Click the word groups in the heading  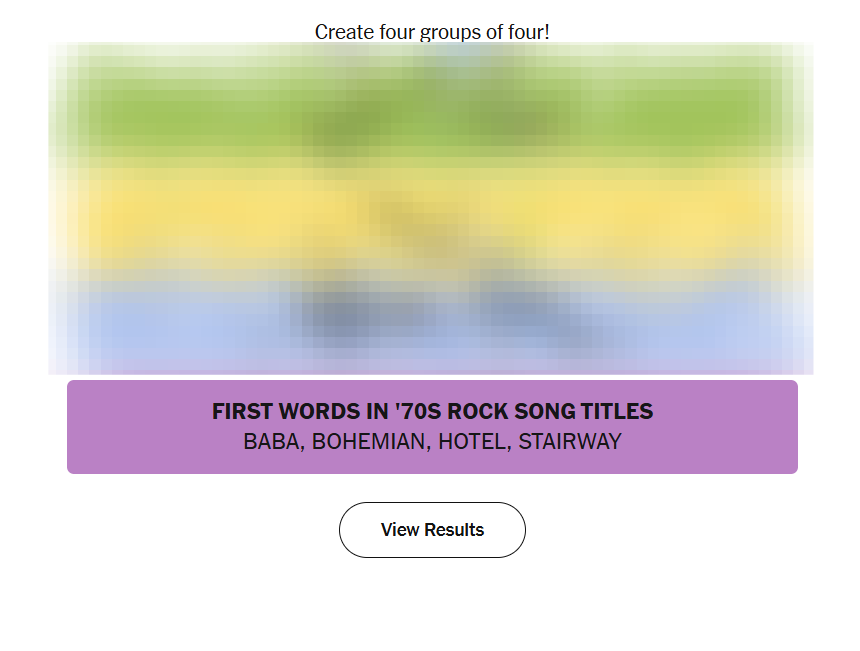(450, 33)
